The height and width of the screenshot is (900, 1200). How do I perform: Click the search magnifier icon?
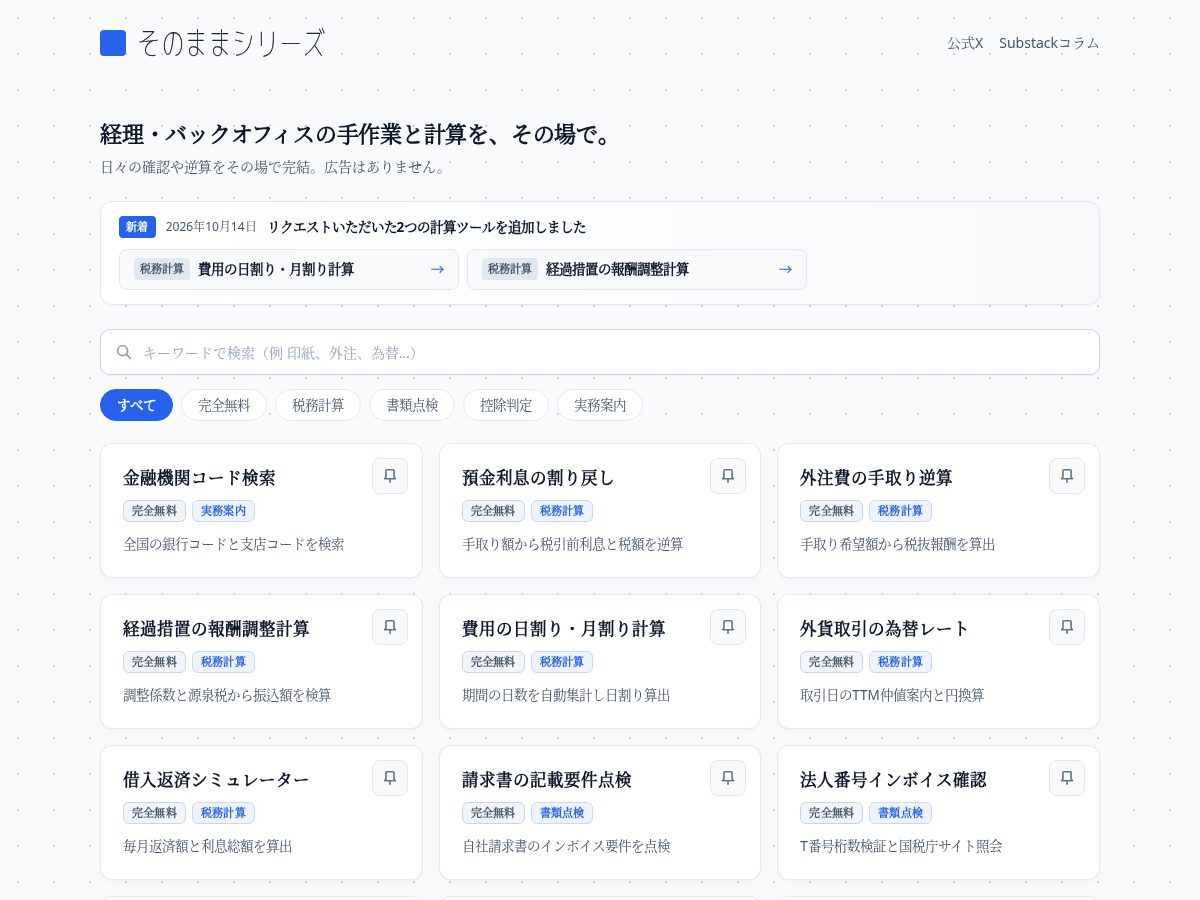(x=124, y=352)
